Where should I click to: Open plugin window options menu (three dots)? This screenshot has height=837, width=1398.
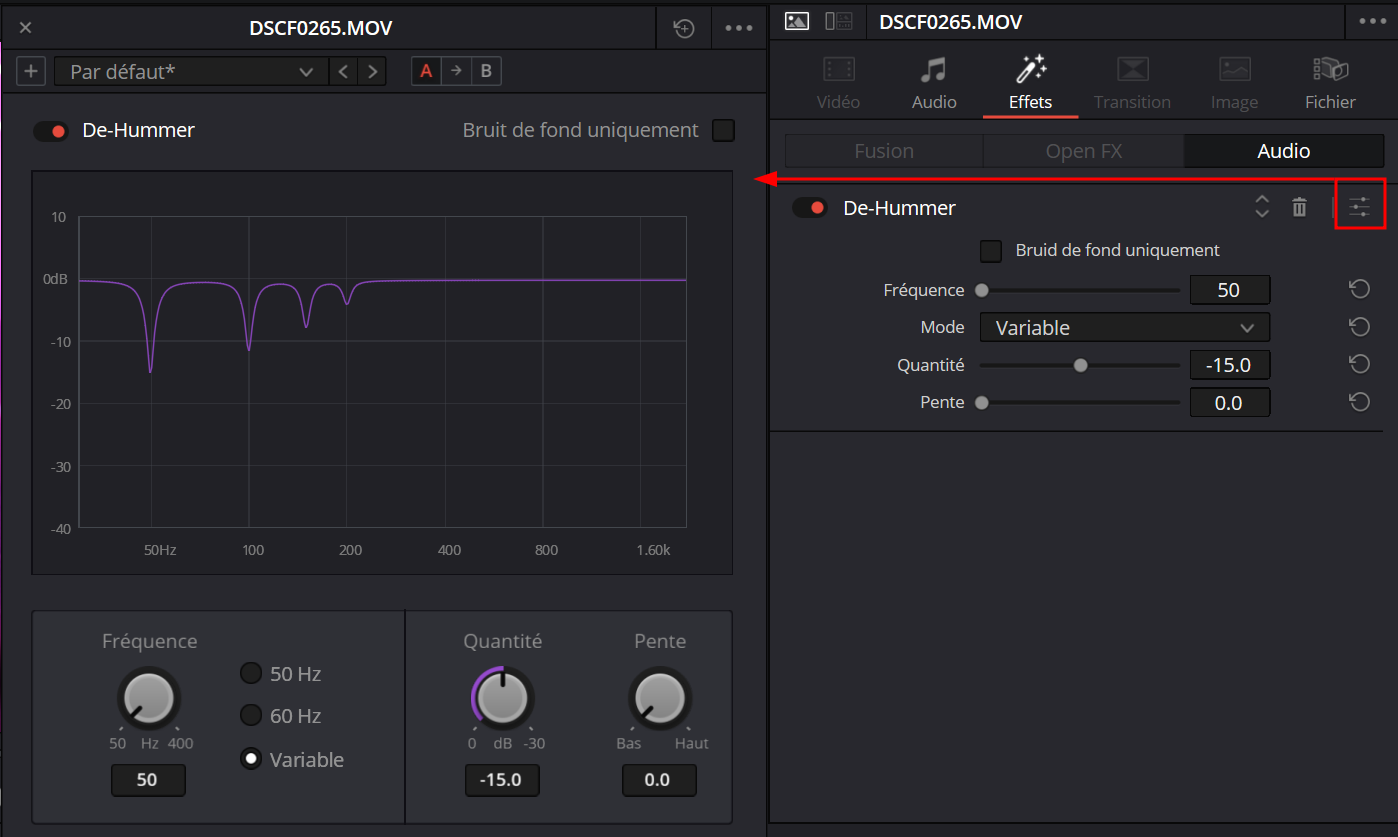(739, 28)
